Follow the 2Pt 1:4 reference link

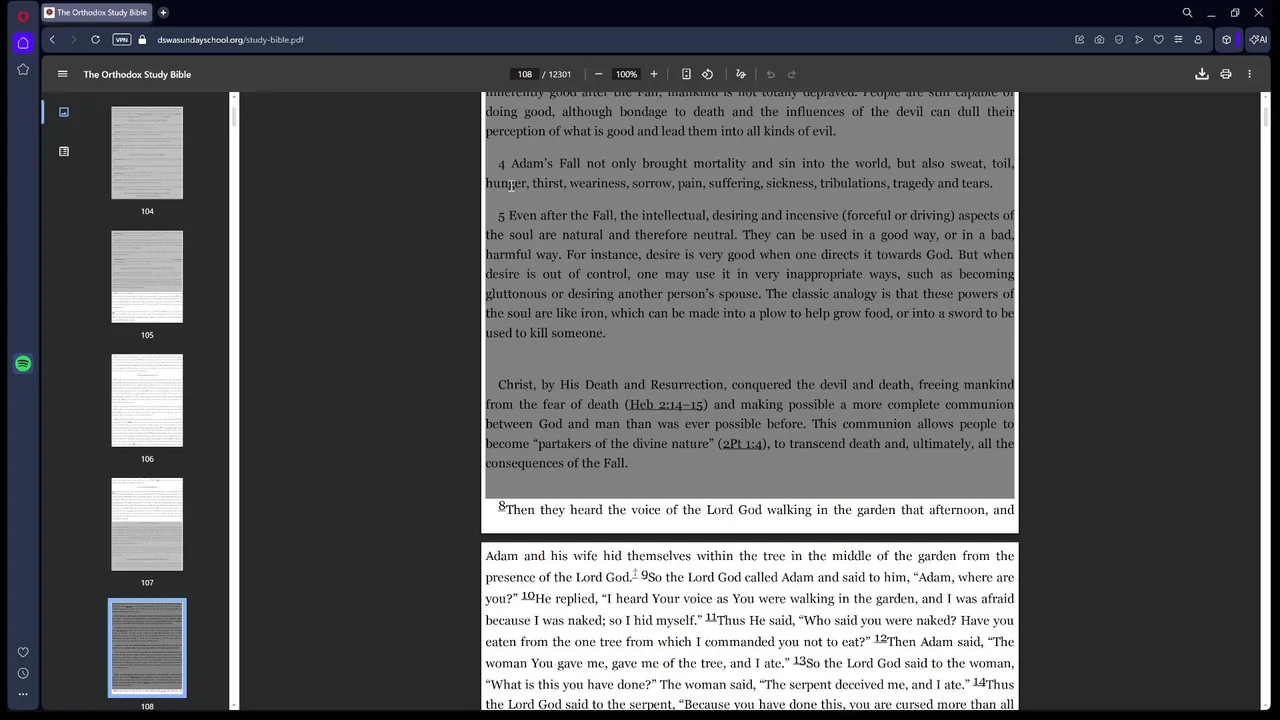[x=742, y=444]
